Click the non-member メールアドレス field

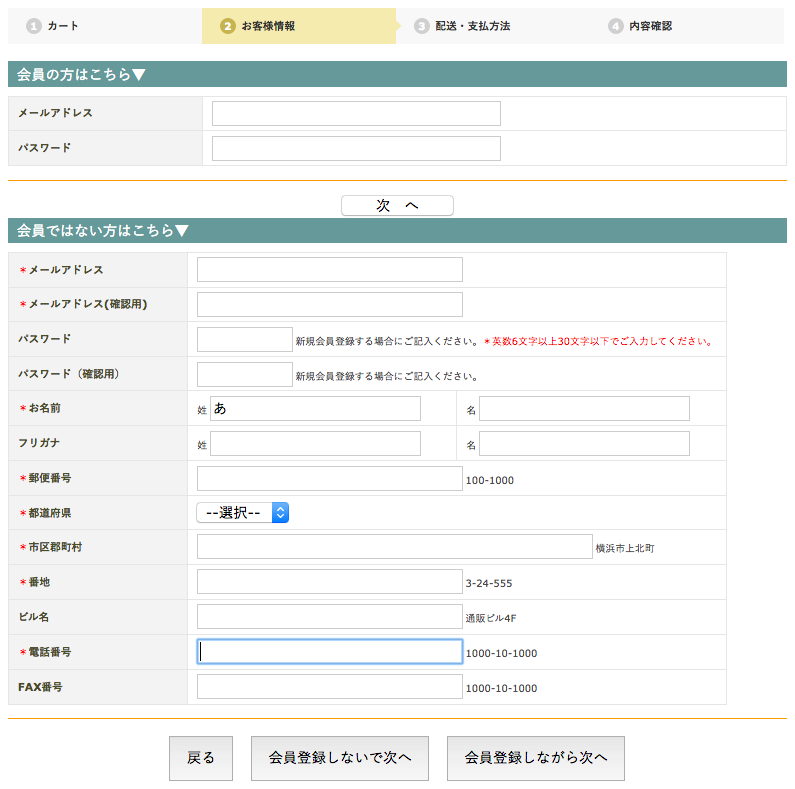330,270
